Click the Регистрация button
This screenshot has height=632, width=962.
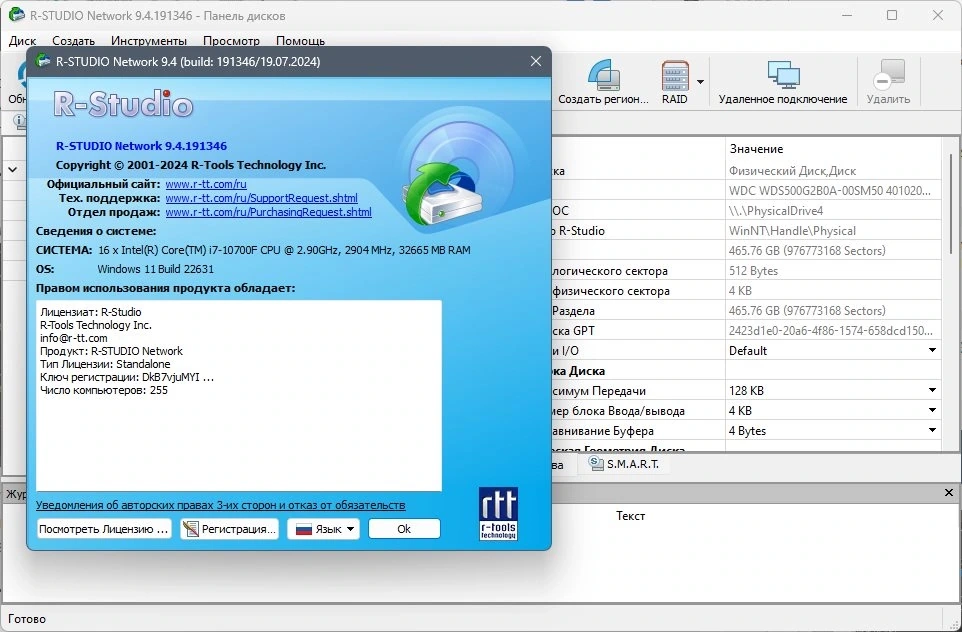(x=229, y=529)
